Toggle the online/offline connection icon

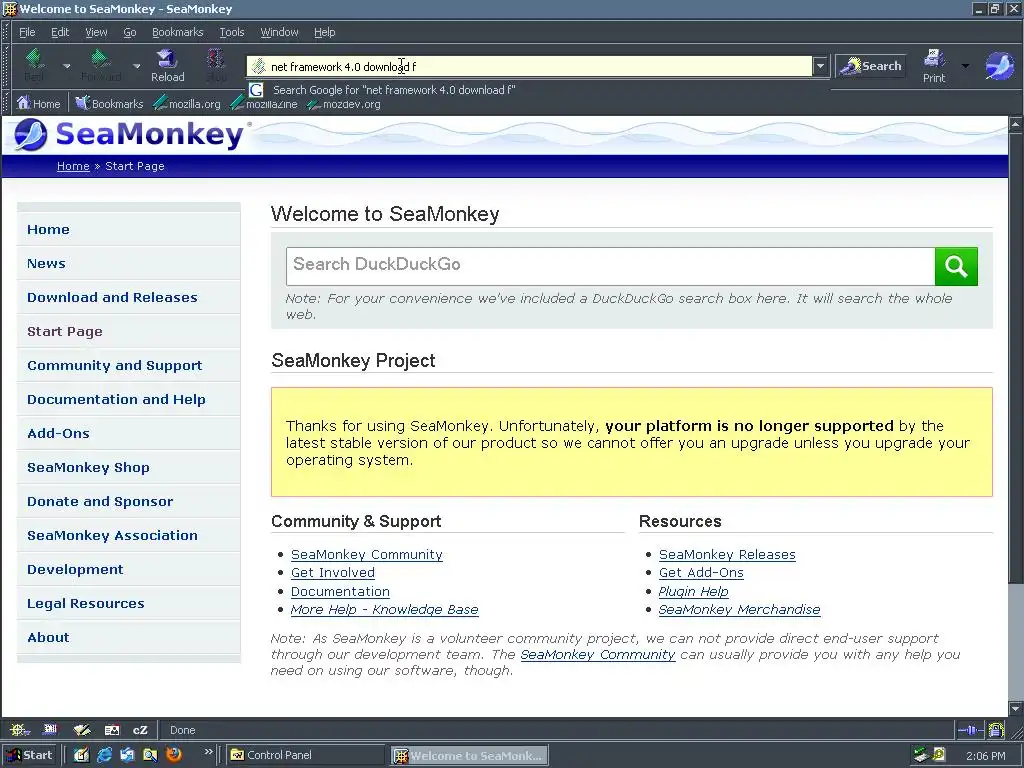[x=970, y=729]
